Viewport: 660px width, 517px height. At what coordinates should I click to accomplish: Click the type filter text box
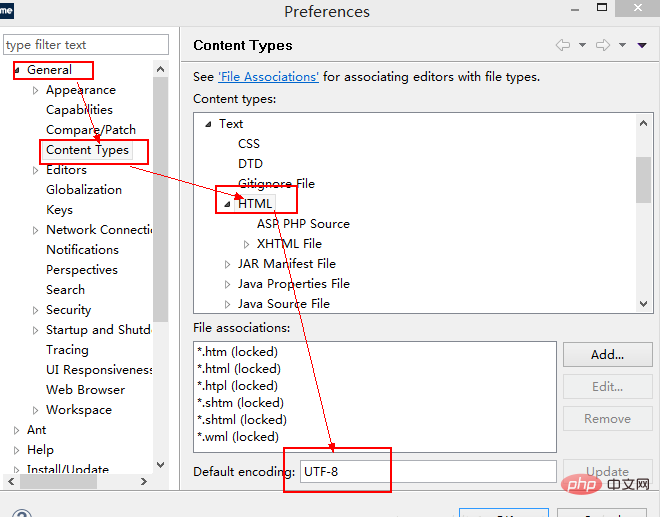click(86, 45)
